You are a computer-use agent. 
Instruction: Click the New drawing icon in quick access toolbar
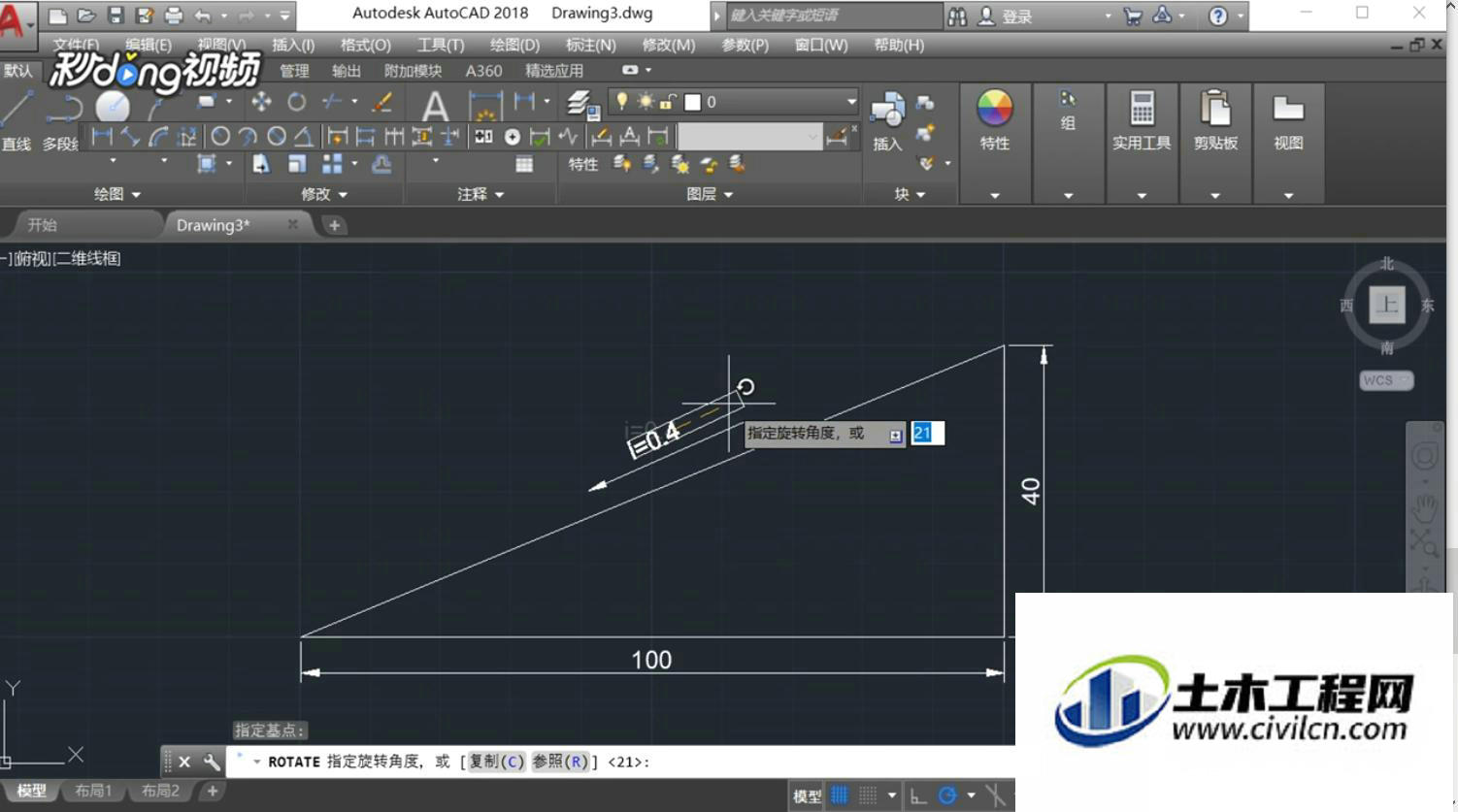pos(57,16)
